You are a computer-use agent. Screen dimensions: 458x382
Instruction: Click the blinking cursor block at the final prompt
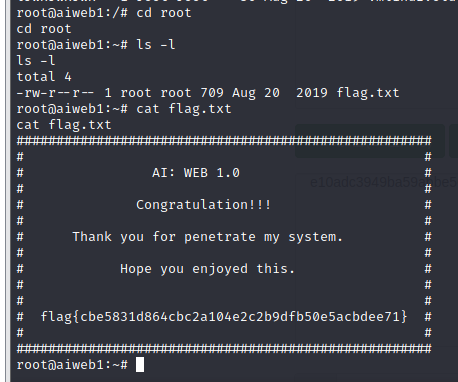(x=140, y=364)
